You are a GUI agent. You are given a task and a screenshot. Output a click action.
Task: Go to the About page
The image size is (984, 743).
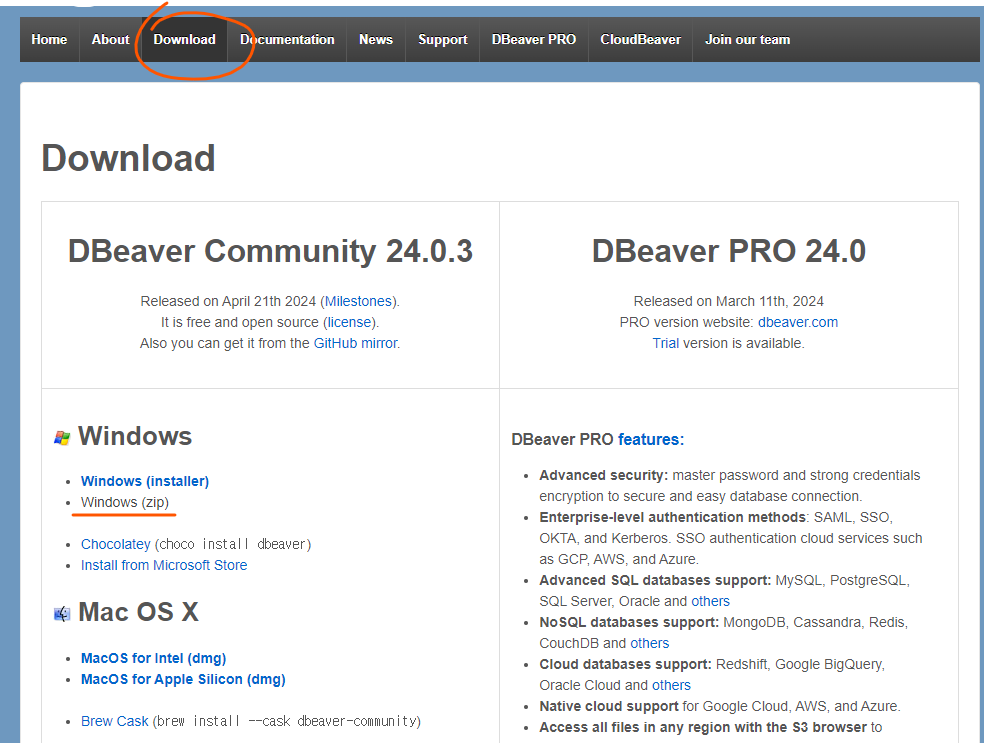coord(110,40)
